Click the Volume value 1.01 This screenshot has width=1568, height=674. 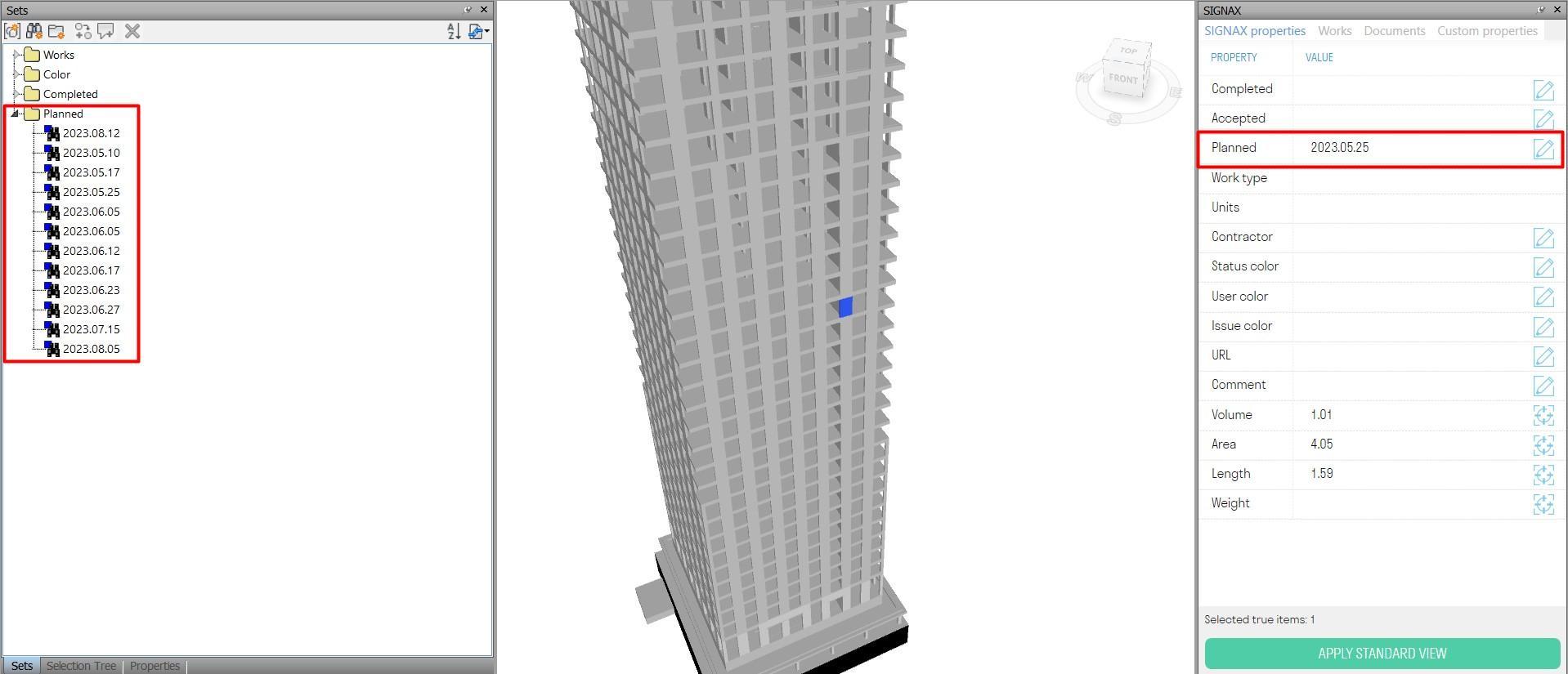[x=1321, y=415]
